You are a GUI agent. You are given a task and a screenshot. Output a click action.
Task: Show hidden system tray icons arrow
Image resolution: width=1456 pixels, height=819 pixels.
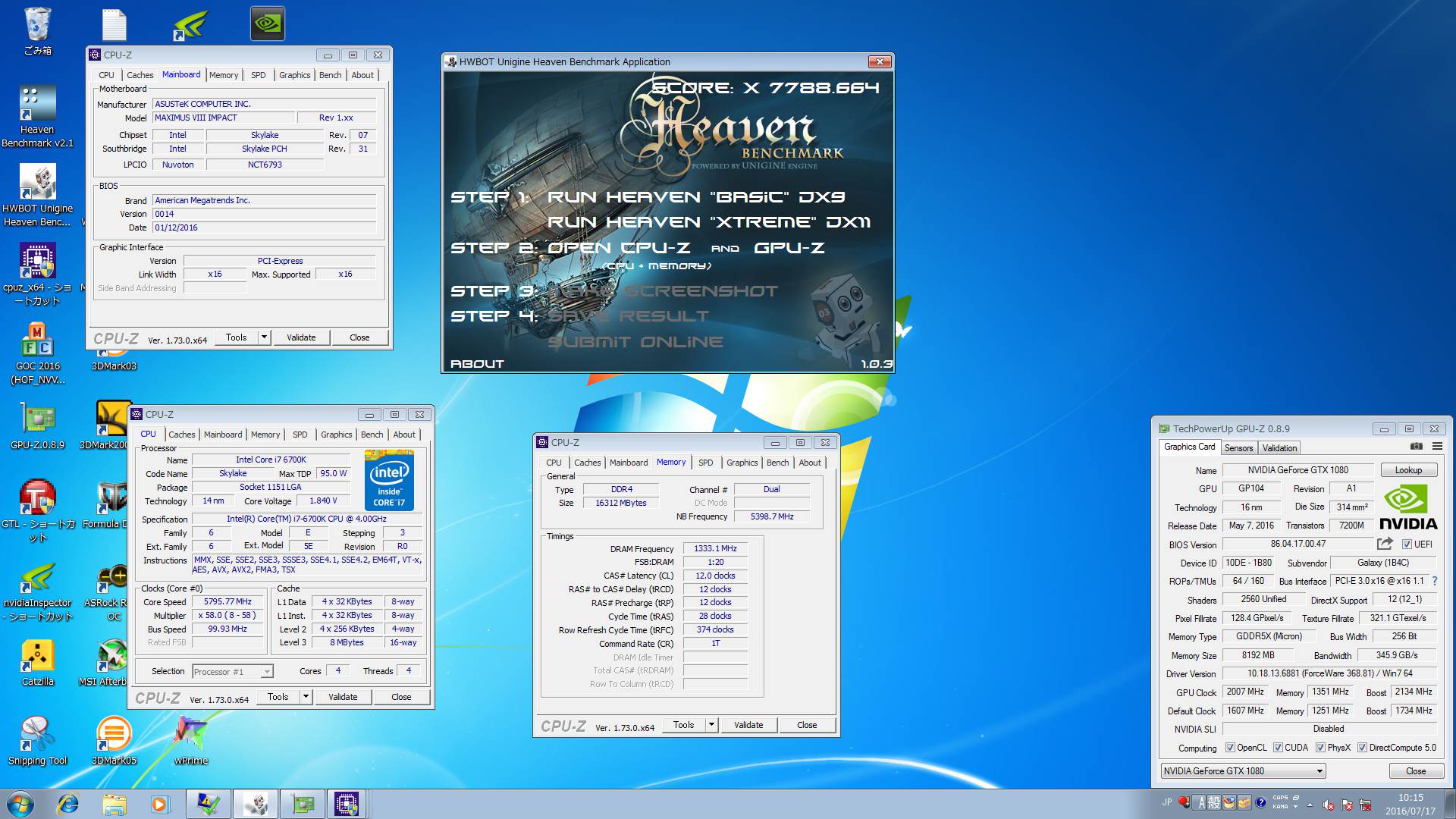tap(1310, 804)
